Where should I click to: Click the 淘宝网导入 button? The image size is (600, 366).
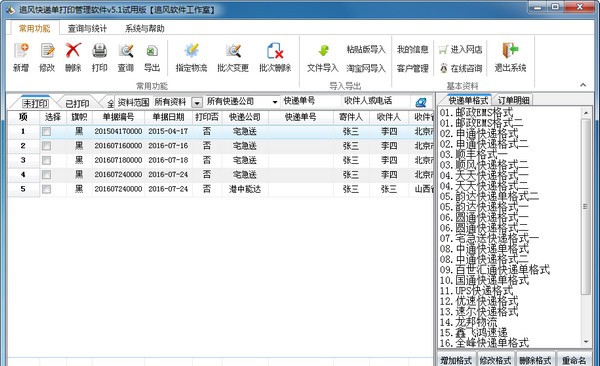pyautogui.click(x=366, y=69)
